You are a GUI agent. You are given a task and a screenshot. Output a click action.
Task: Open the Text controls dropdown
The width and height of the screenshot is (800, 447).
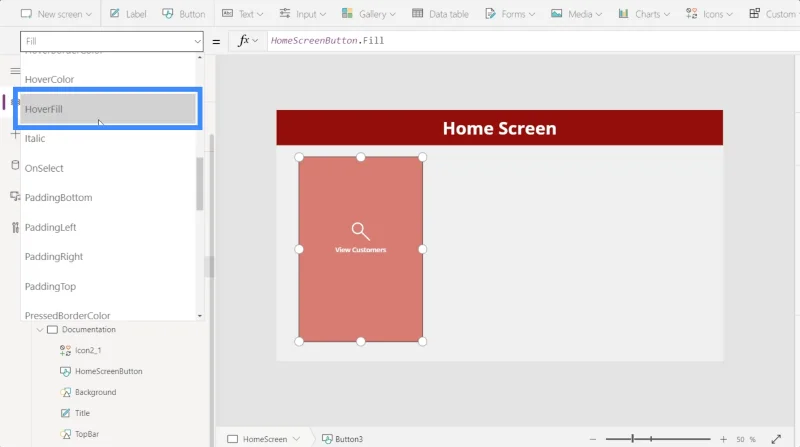point(242,14)
